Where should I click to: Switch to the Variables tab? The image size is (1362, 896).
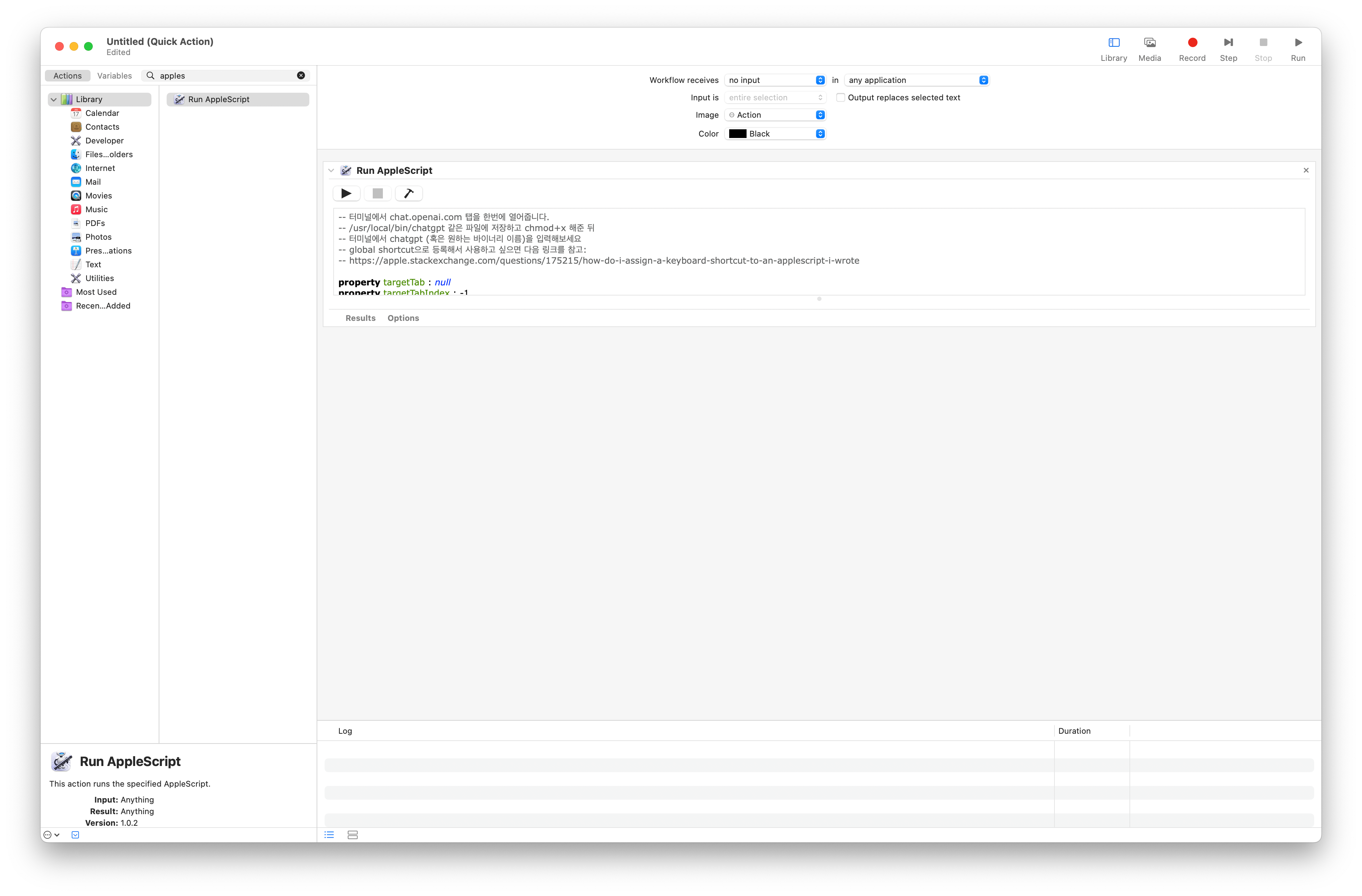click(114, 76)
